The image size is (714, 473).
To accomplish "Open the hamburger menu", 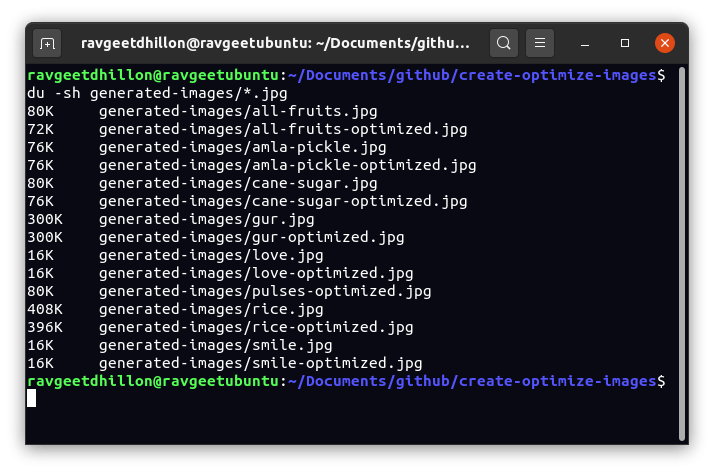I will [539, 44].
